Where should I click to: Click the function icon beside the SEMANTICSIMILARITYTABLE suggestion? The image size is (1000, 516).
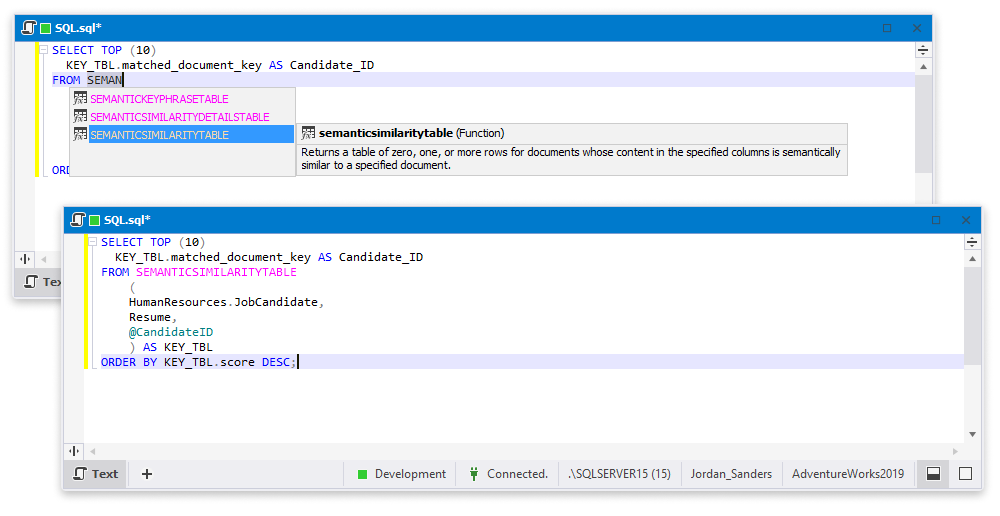(80, 135)
